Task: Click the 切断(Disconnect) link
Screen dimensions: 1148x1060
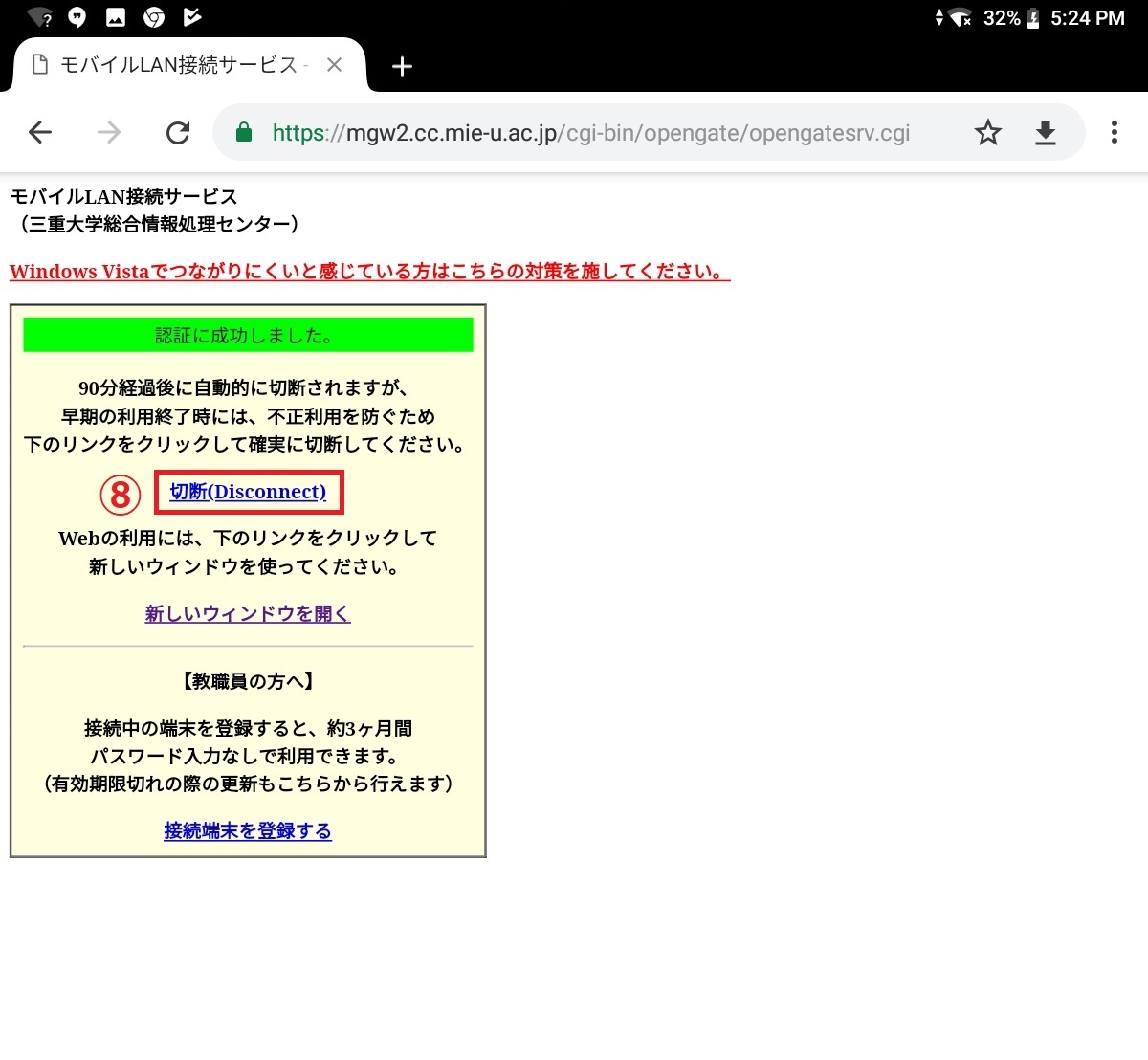Action: coord(248,492)
